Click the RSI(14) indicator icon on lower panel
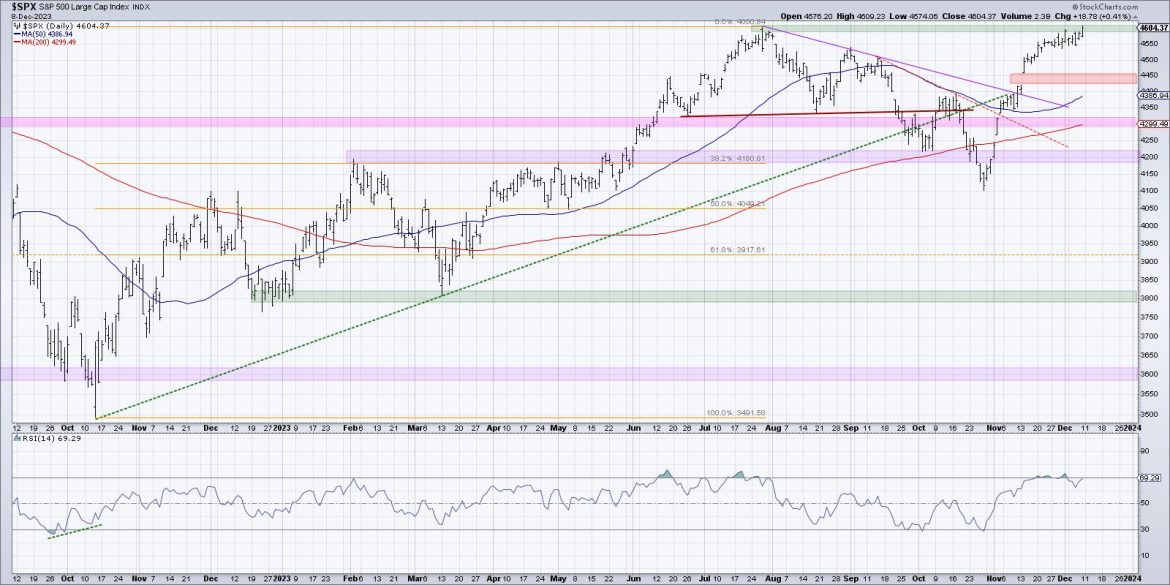This screenshot has height=585, width=1170. [18, 438]
